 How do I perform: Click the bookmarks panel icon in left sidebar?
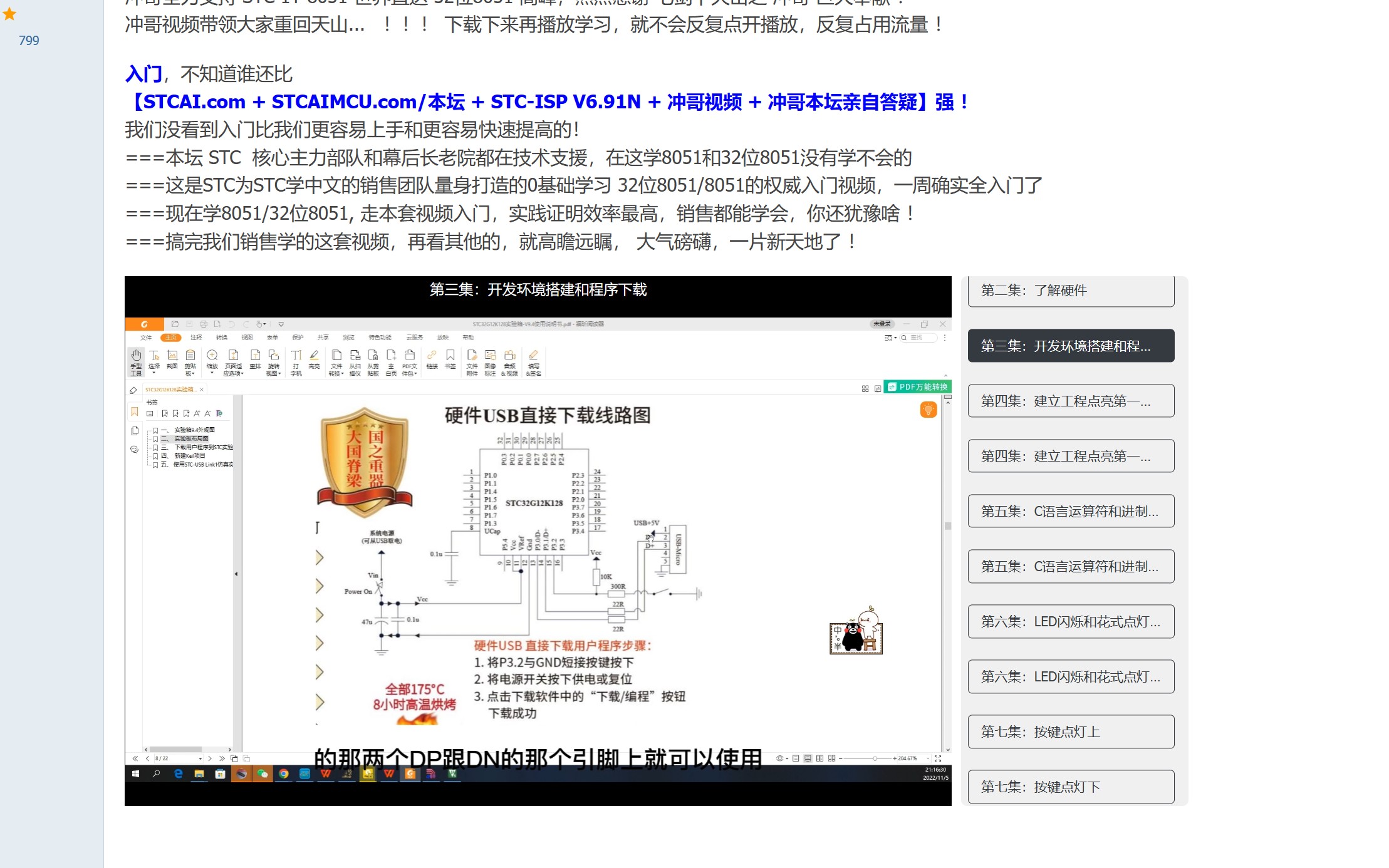tap(134, 411)
